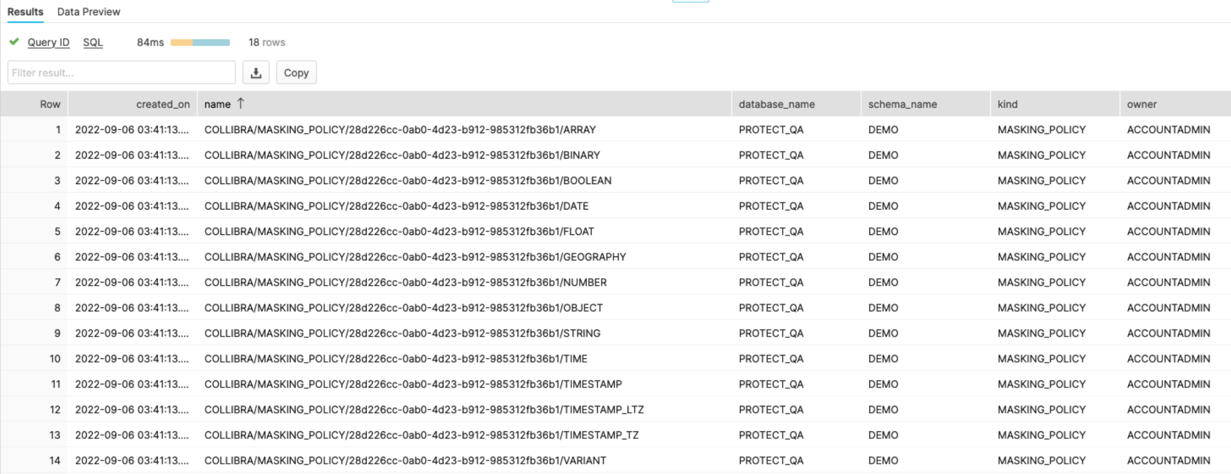Switch to the Data Preview tab
Image resolution: width=1231 pixels, height=474 pixels.
pyautogui.click(x=89, y=12)
